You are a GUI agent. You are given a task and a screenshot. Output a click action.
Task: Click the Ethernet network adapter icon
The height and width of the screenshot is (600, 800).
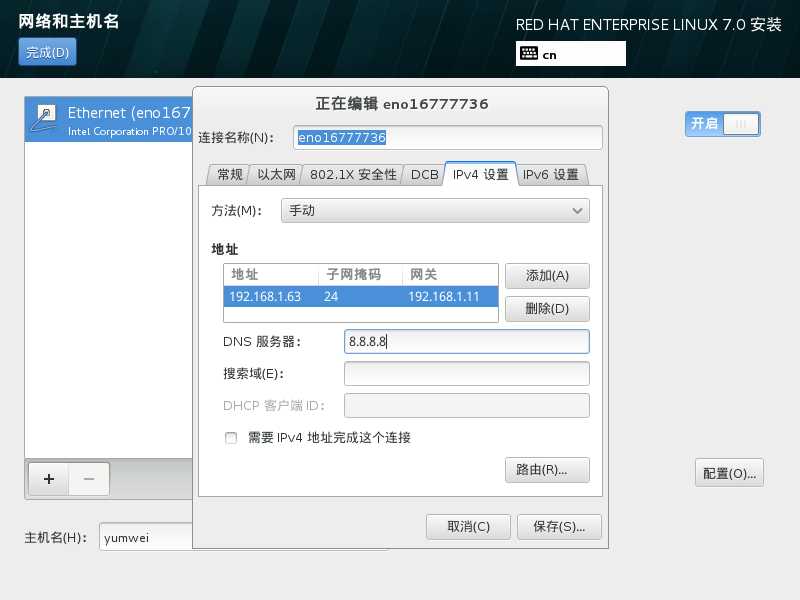45,118
